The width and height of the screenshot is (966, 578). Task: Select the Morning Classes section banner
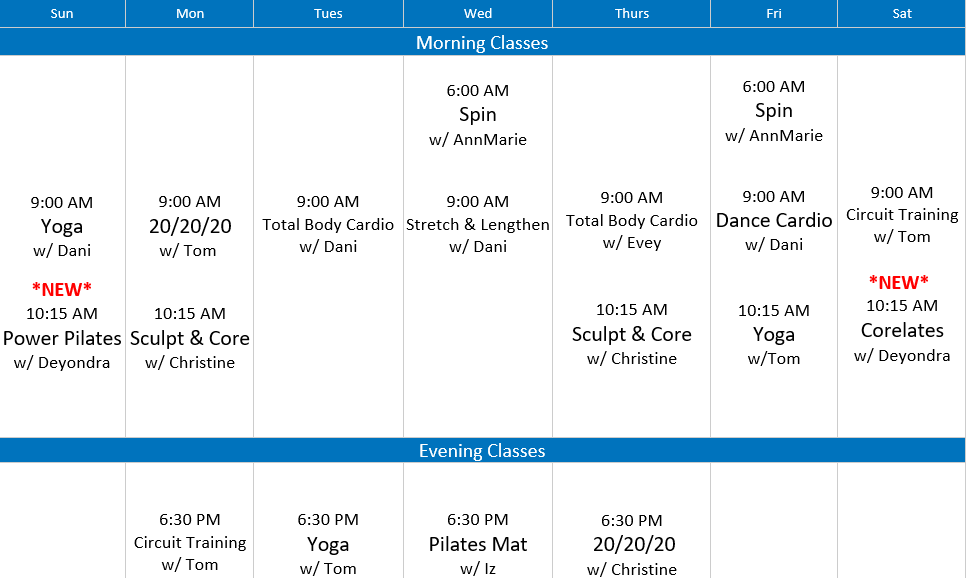coord(482,43)
